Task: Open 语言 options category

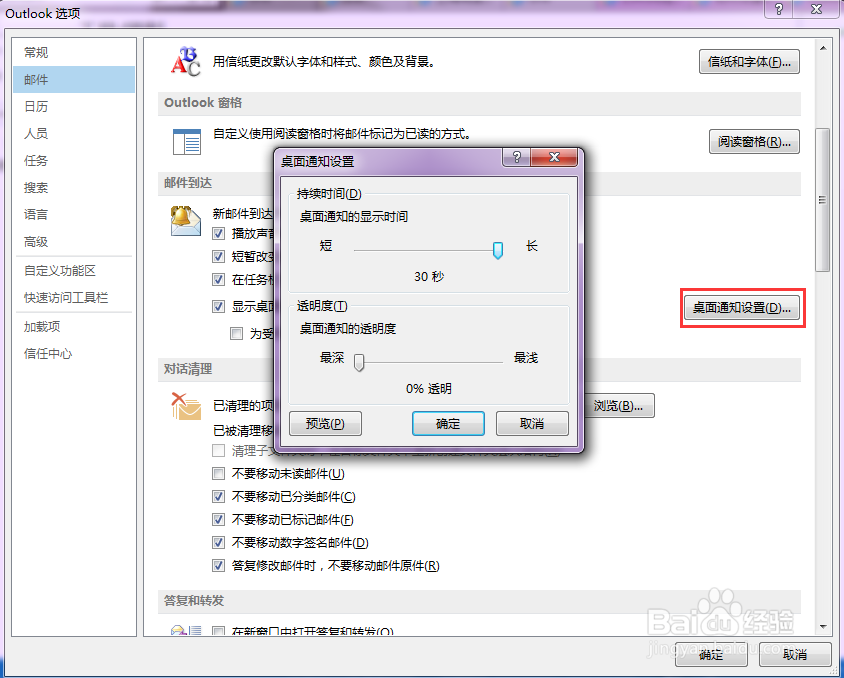Action: [74, 215]
